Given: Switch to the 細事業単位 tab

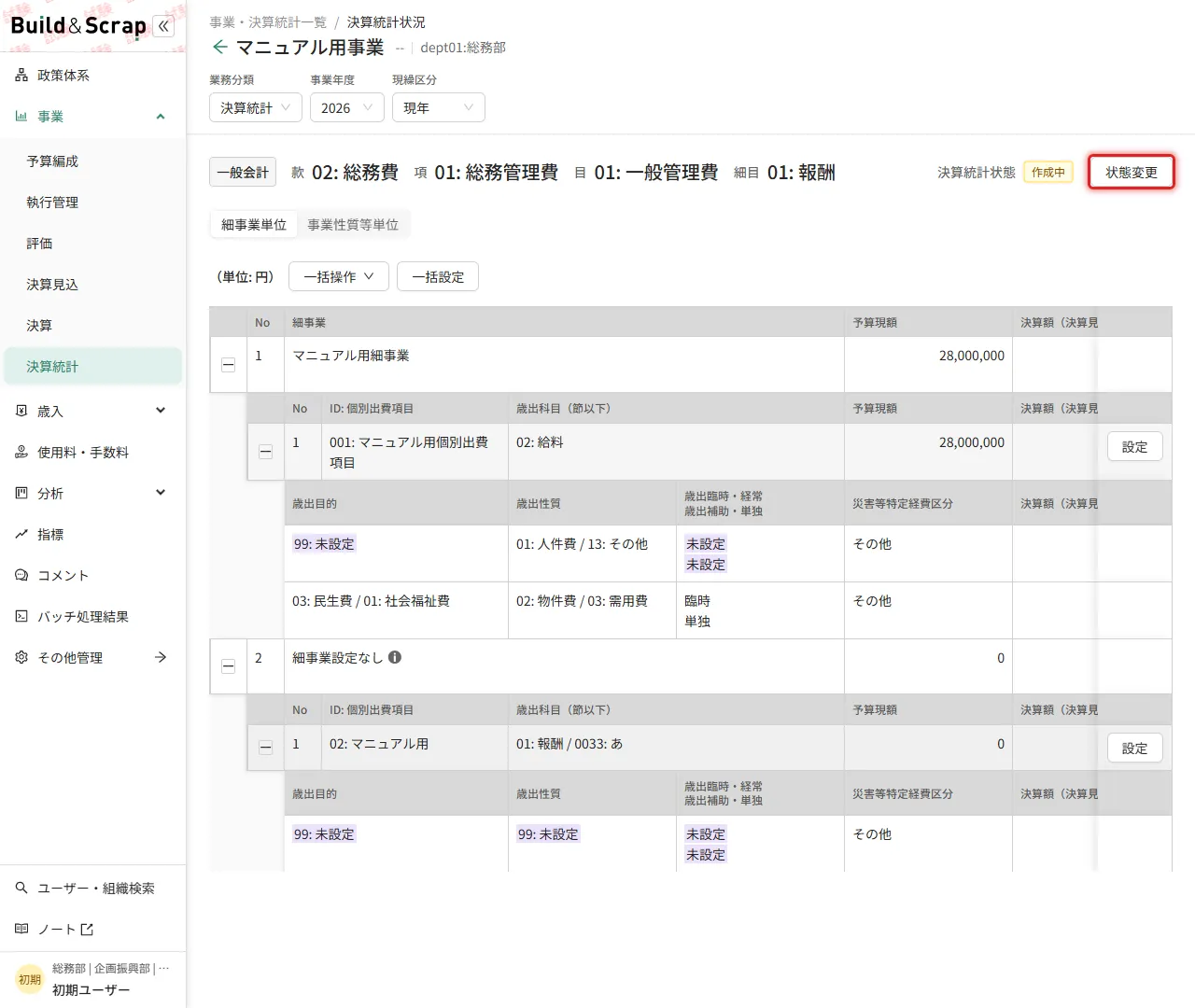Looking at the screenshot, I should [x=254, y=225].
